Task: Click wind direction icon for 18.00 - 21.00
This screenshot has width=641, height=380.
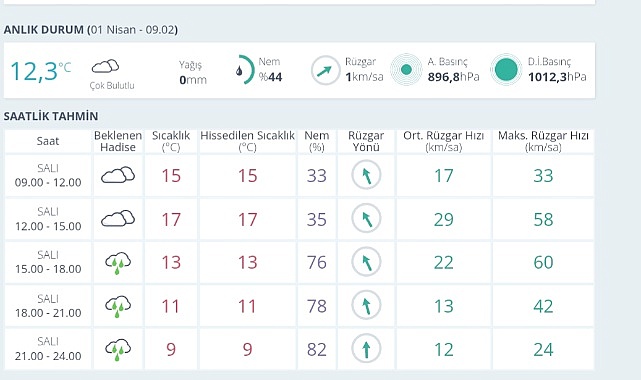Action: (366, 305)
